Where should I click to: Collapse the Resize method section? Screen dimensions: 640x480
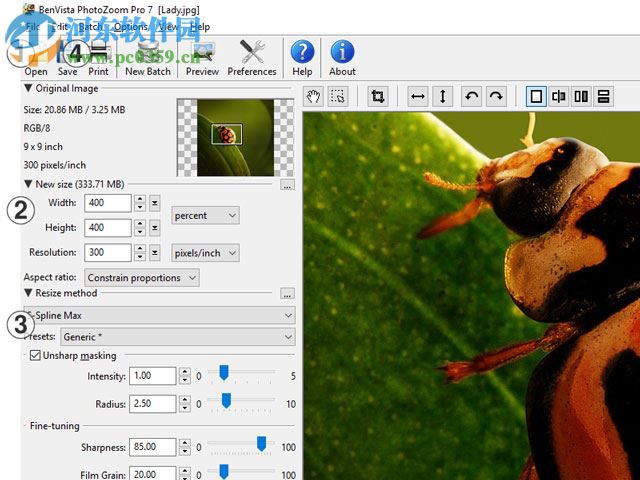pyautogui.click(x=28, y=293)
